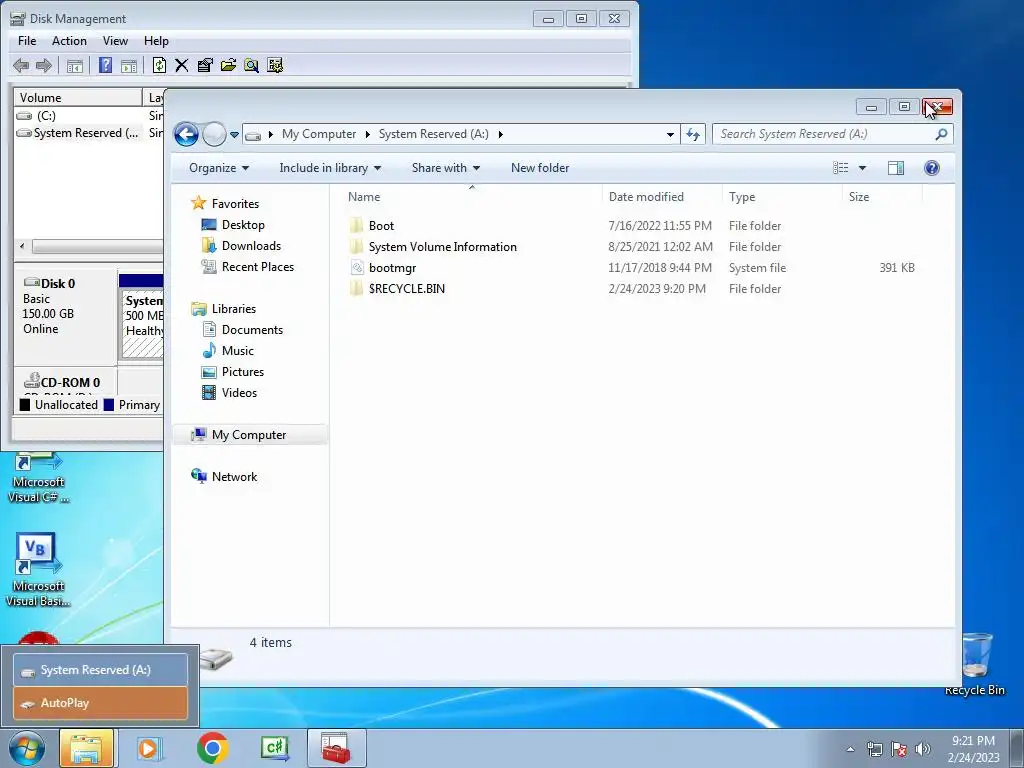The image size is (1024, 768).
Task: Open Recent Places in the navigation pane
Action: click(248, 266)
